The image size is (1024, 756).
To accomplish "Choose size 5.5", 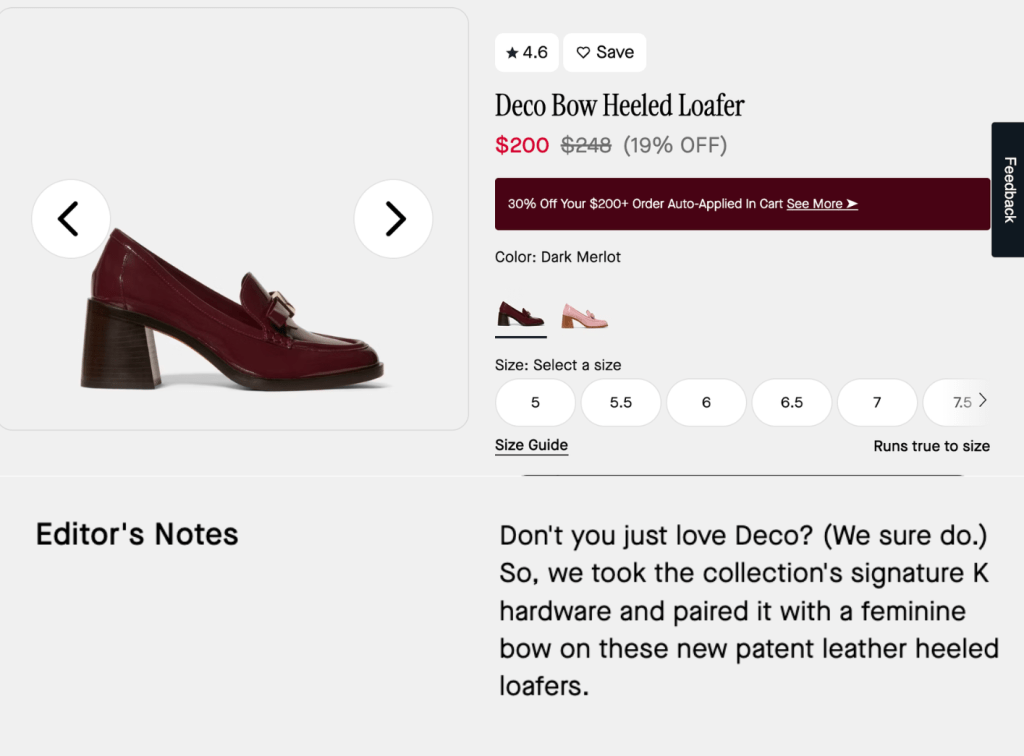I will click(x=621, y=402).
